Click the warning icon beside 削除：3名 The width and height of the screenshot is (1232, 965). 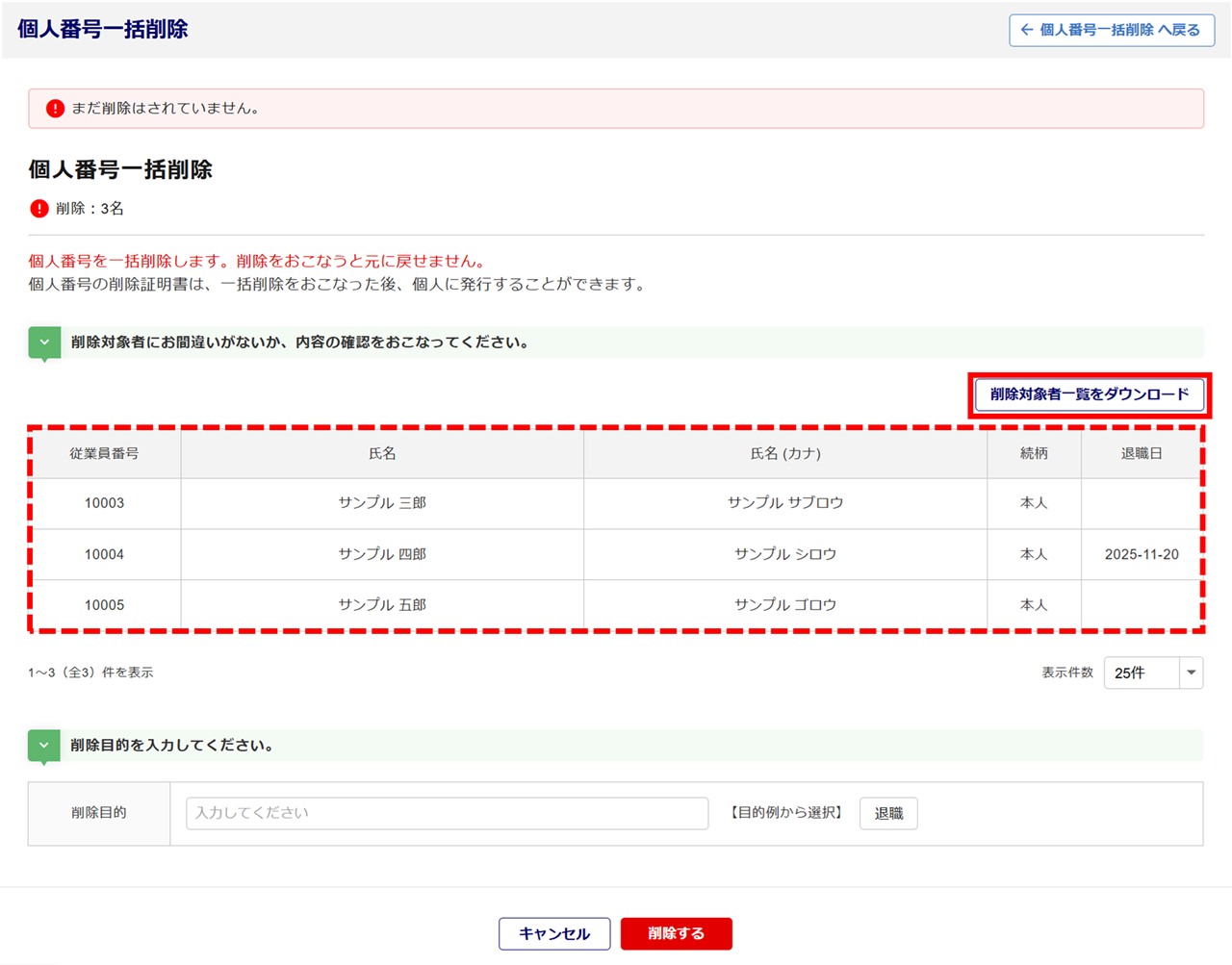click(x=39, y=209)
